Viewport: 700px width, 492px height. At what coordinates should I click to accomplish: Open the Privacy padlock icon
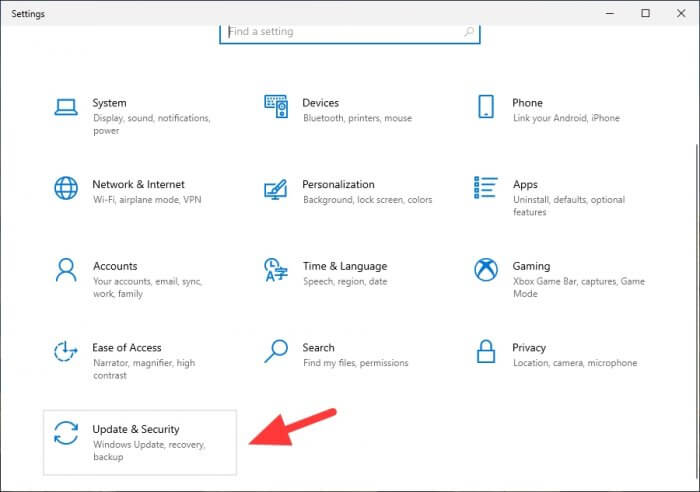(486, 351)
